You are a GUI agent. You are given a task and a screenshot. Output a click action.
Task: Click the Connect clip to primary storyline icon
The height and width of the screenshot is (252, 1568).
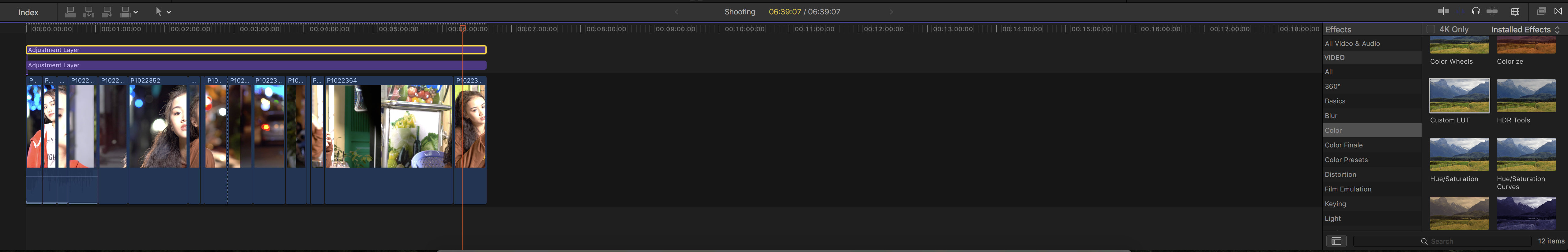[x=71, y=12]
